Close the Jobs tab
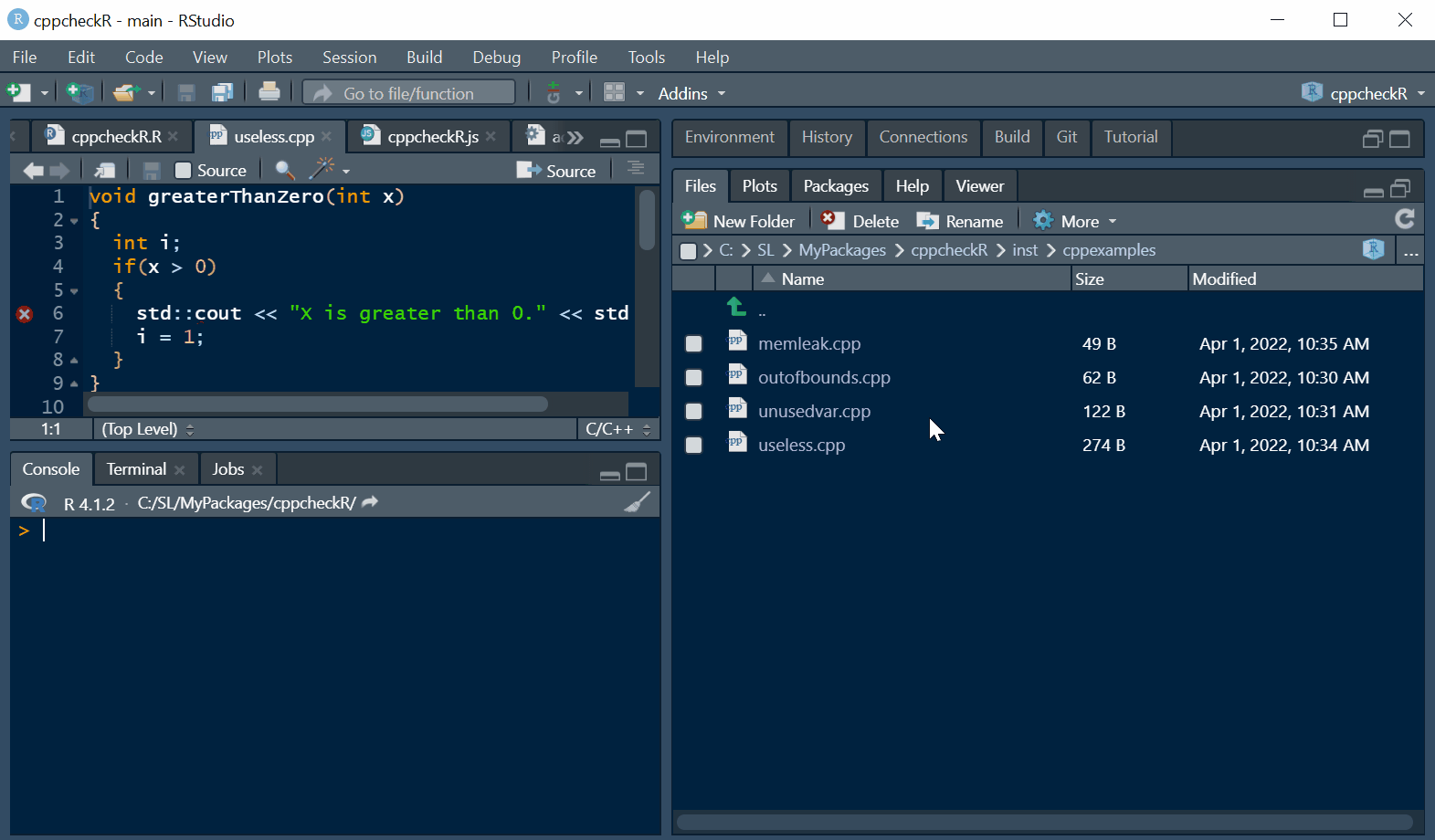Screen dimensions: 1435x840 [x=258, y=470]
